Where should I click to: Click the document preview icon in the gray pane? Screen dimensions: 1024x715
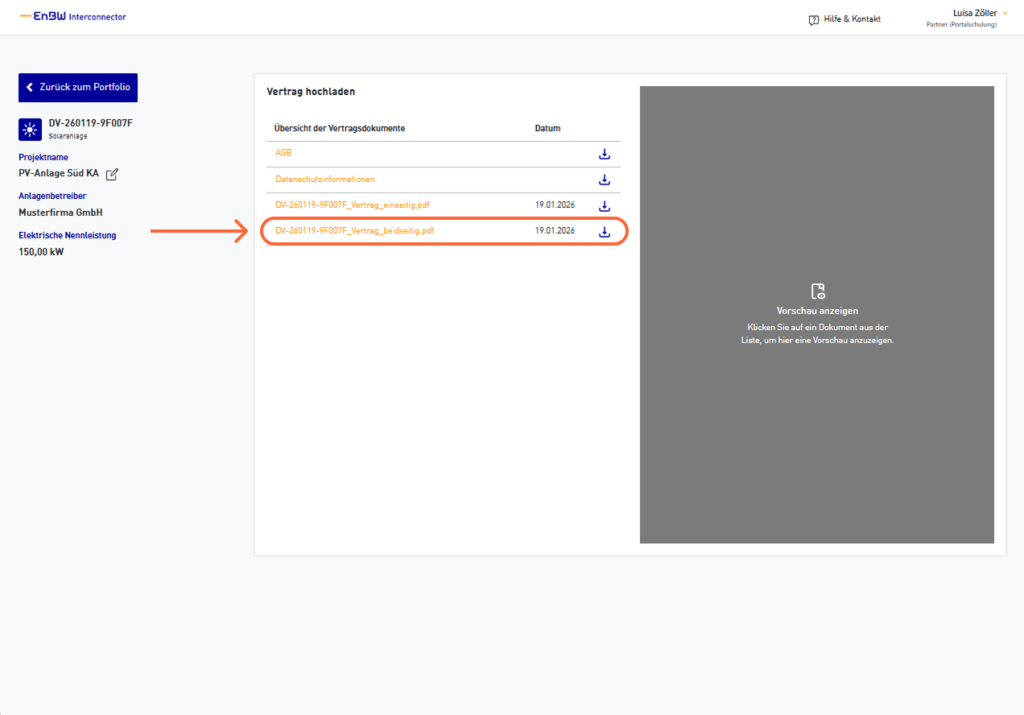point(817,291)
